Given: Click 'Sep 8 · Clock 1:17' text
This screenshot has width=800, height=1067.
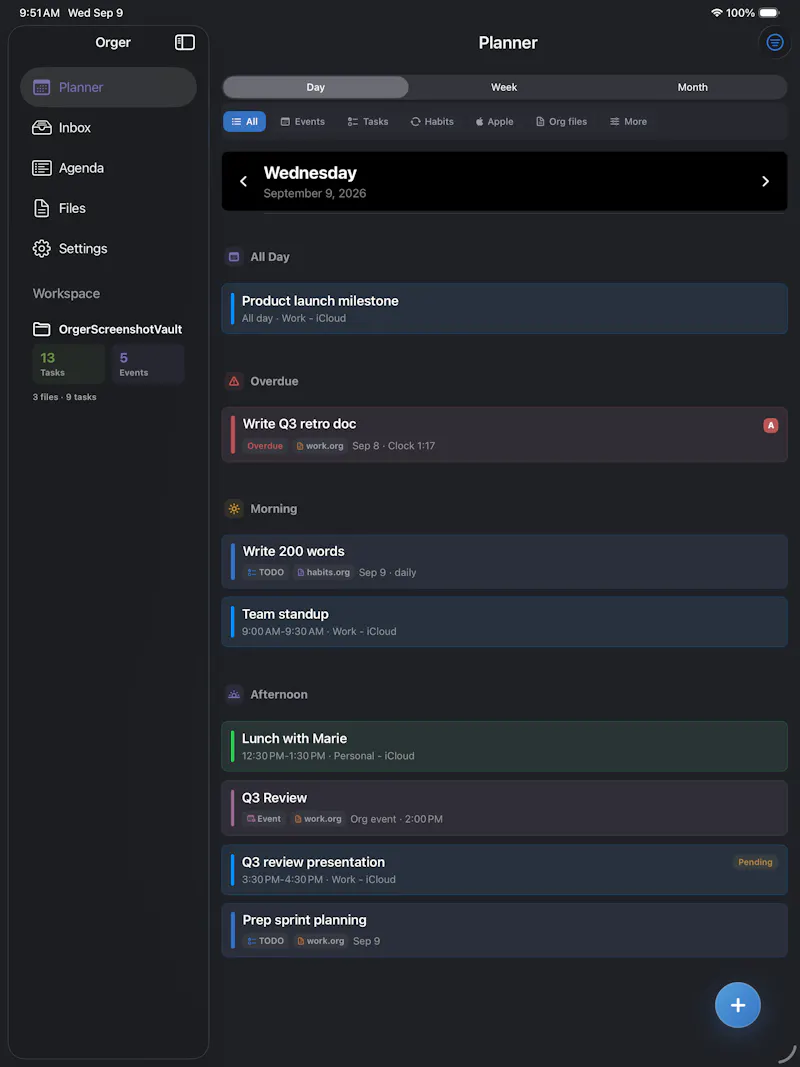Looking at the screenshot, I should (393, 446).
